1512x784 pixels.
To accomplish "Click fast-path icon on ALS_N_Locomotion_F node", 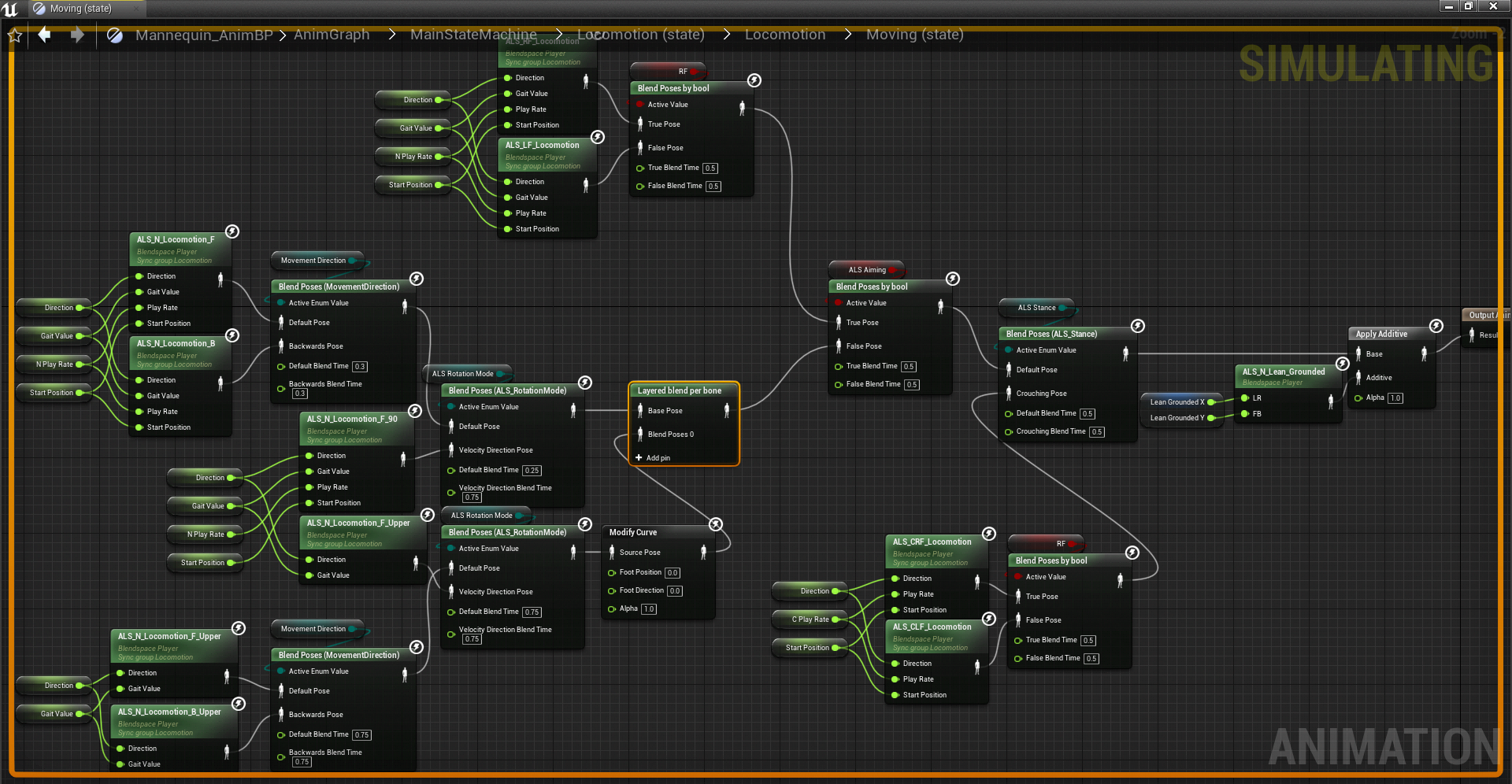I will click(232, 231).
